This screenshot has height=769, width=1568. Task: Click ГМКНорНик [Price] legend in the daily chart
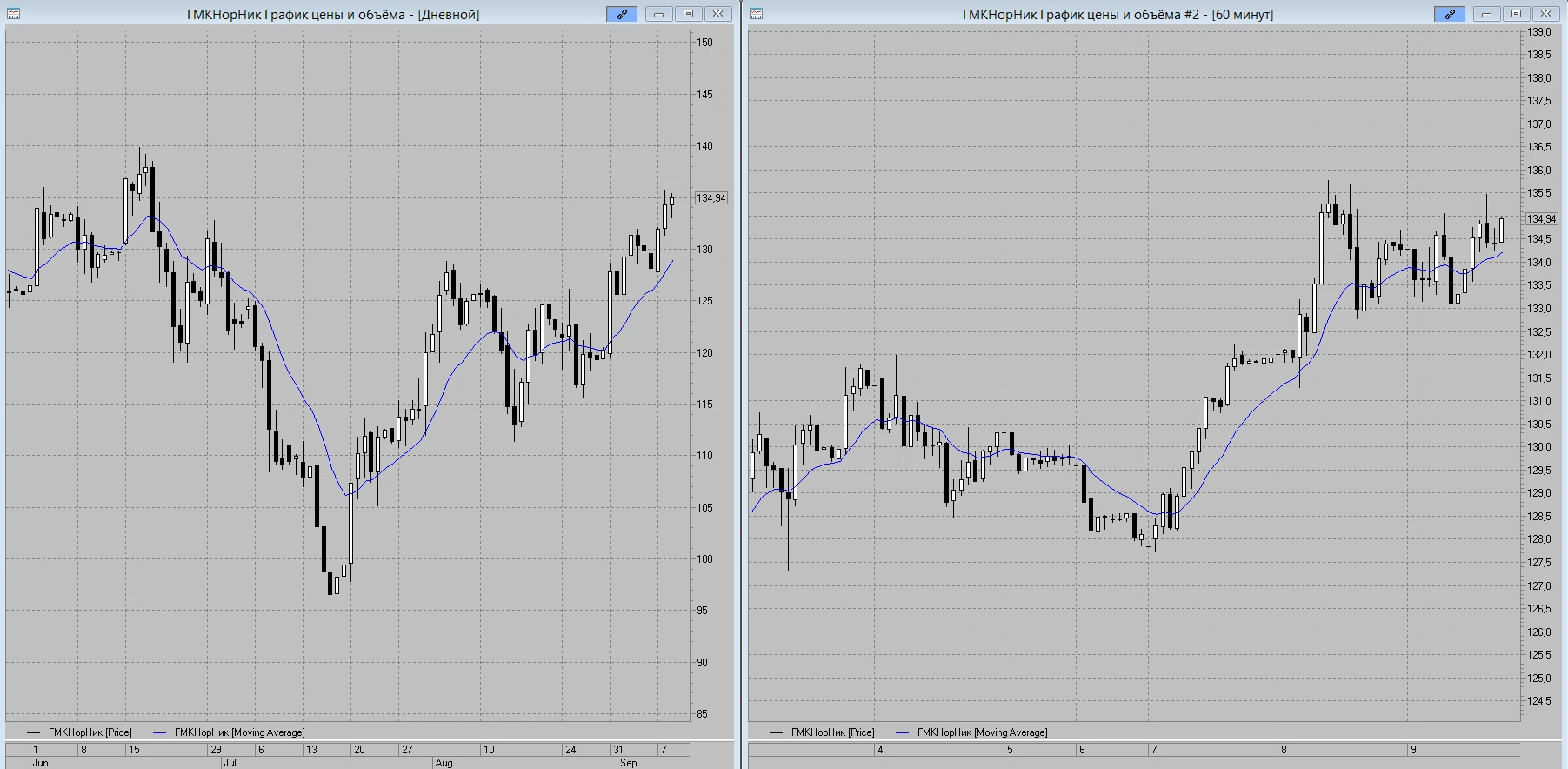click(x=90, y=732)
